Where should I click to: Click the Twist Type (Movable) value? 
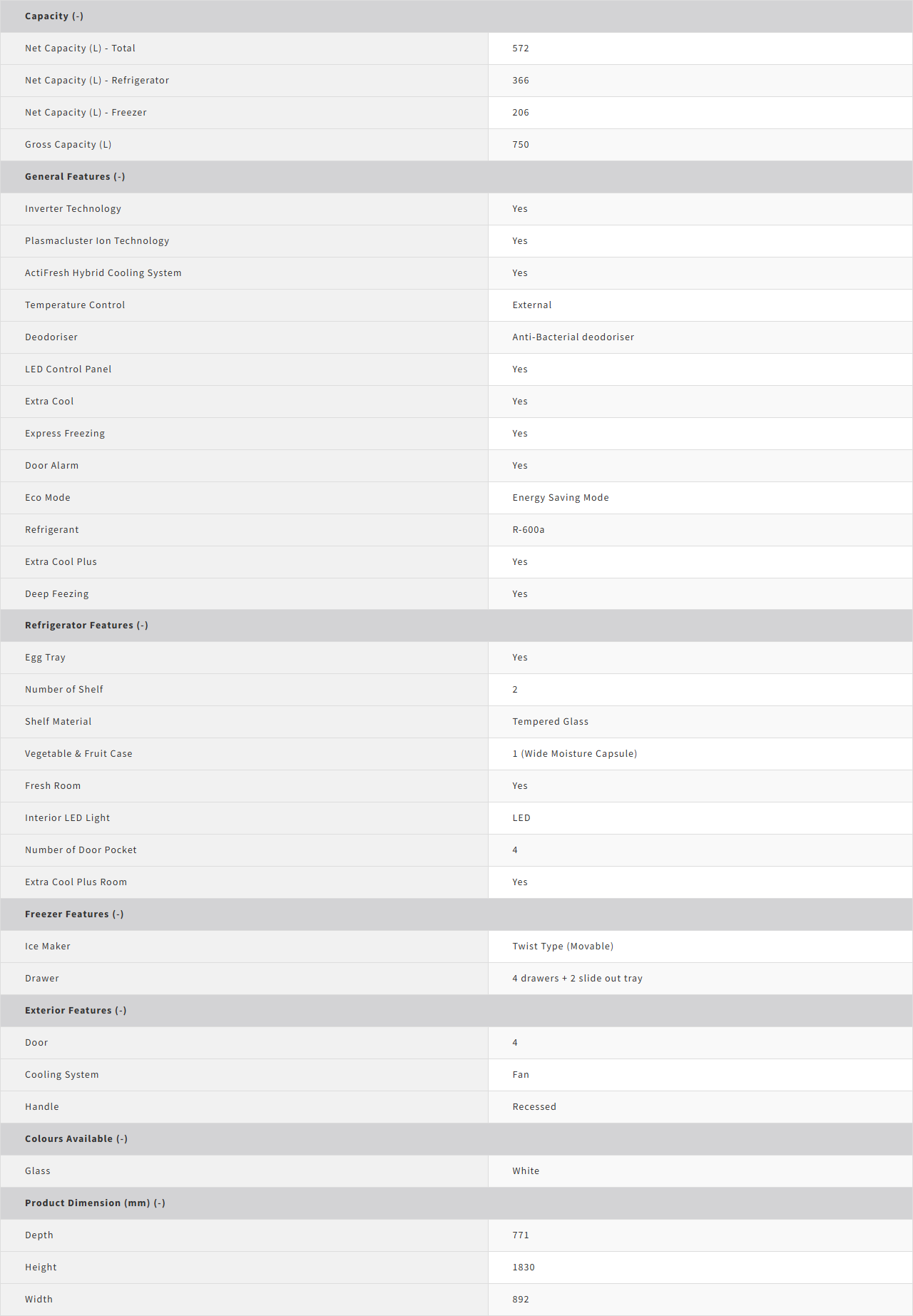pyautogui.click(x=563, y=947)
